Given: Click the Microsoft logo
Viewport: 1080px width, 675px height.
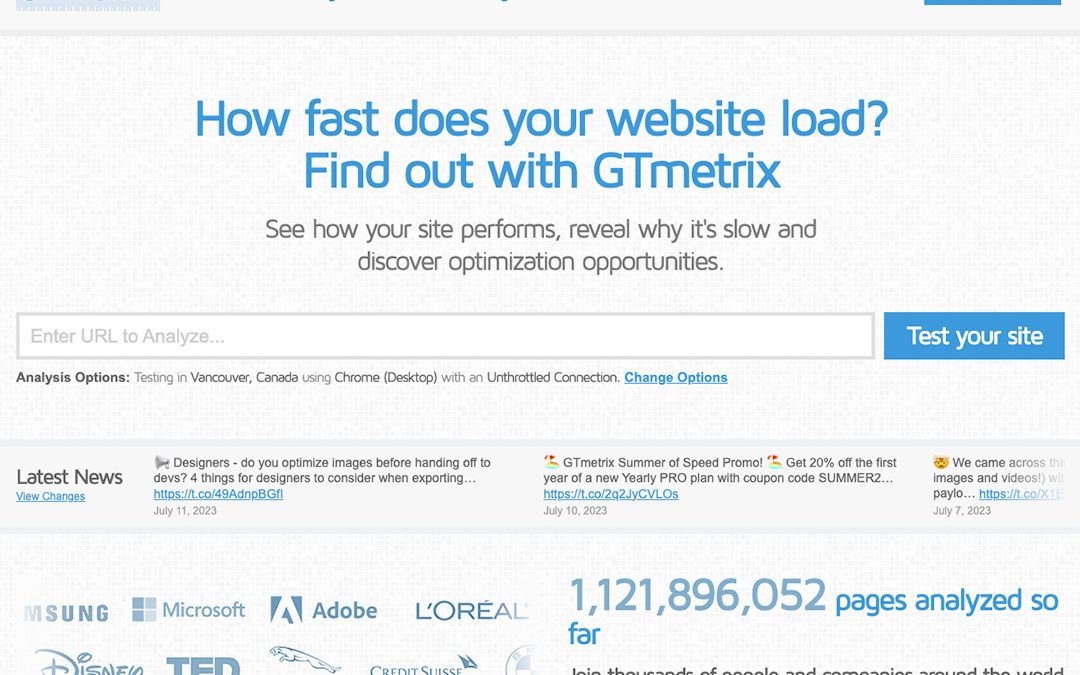Looking at the screenshot, I should pos(188,610).
